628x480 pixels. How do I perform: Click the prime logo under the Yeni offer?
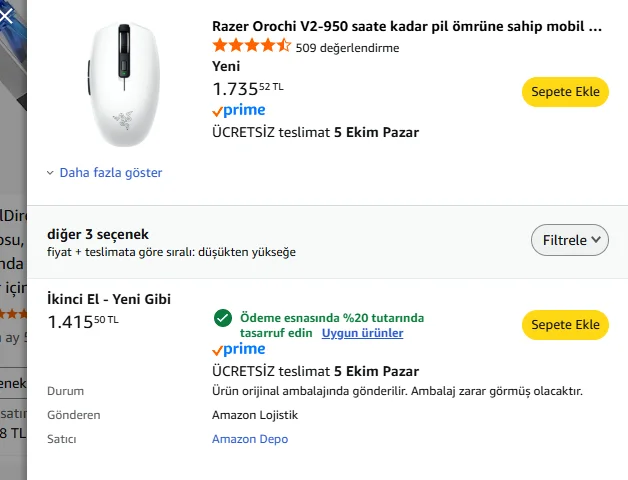pos(239,111)
